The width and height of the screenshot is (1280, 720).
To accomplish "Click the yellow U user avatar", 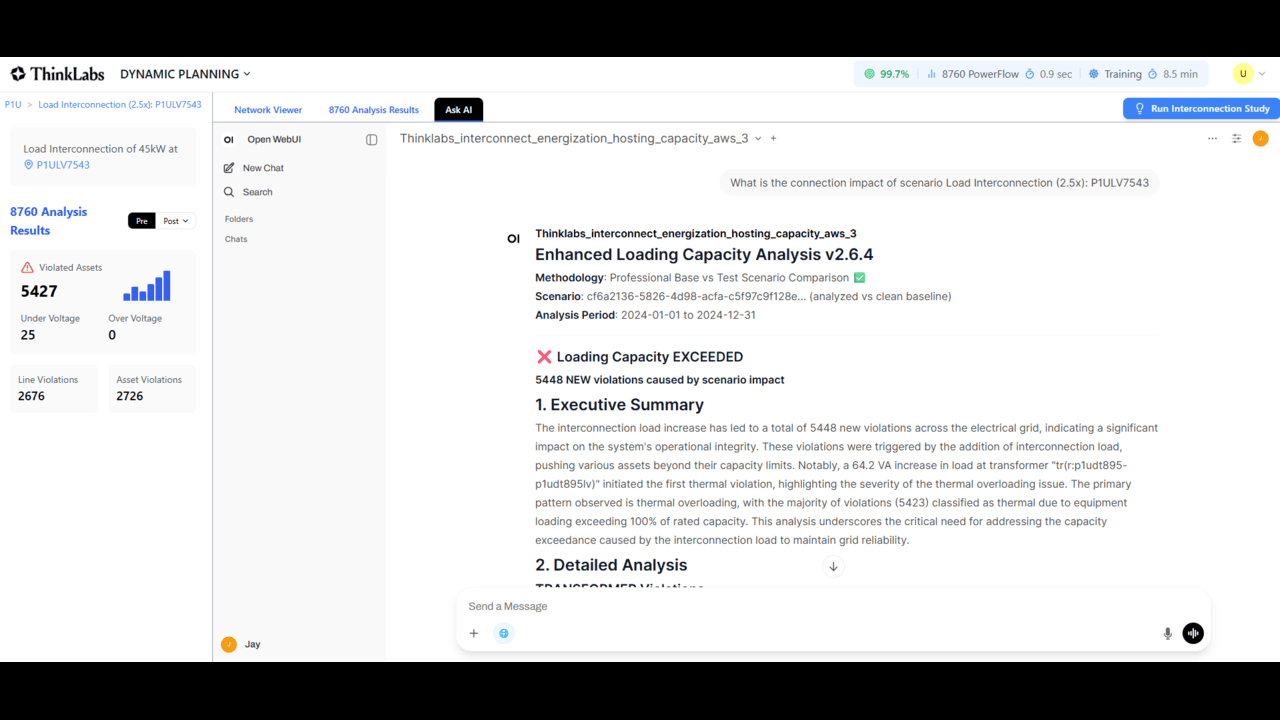I will tap(1243, 74).
